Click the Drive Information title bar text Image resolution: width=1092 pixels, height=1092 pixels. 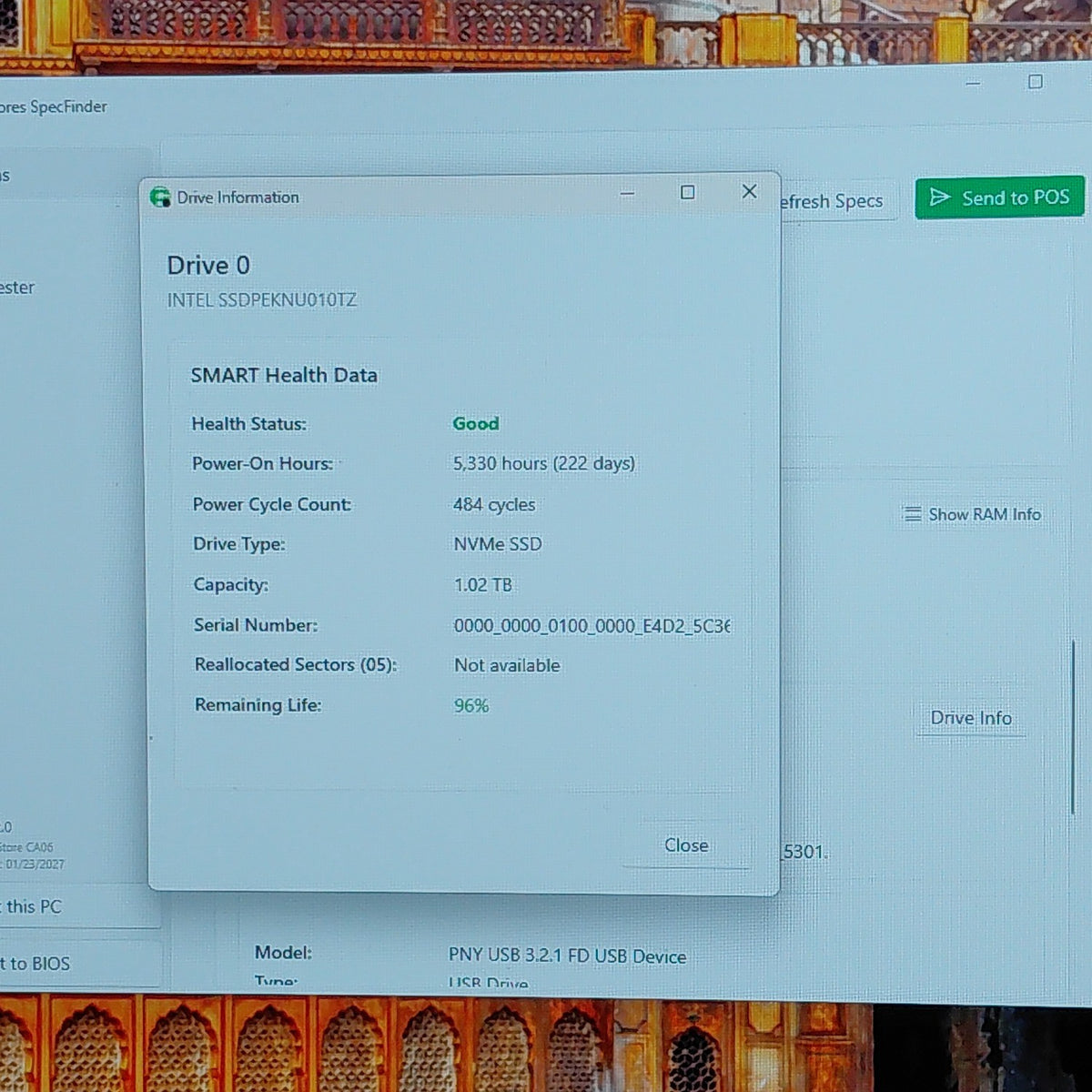(x=238, y=197)
